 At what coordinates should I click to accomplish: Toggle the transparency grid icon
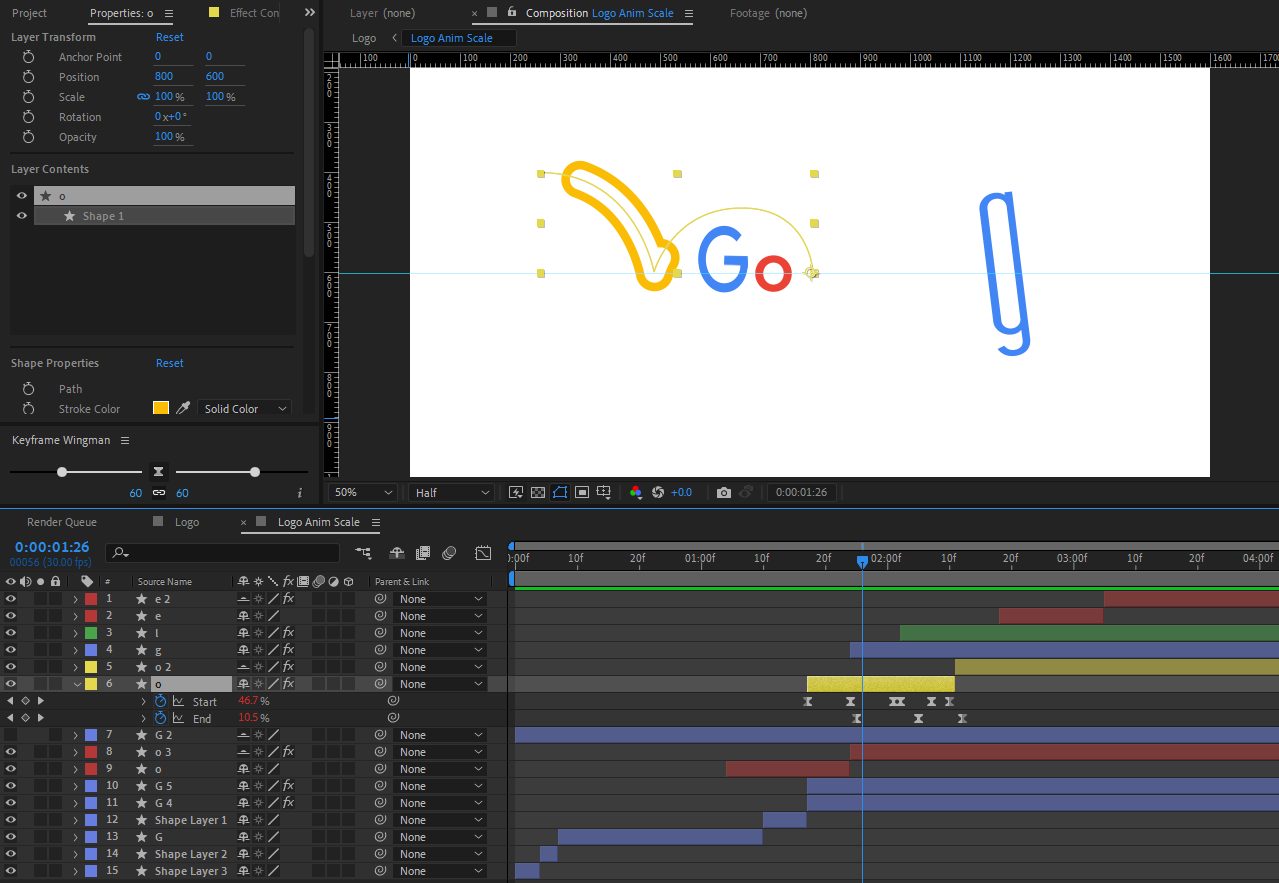click(x=538, y=492)
